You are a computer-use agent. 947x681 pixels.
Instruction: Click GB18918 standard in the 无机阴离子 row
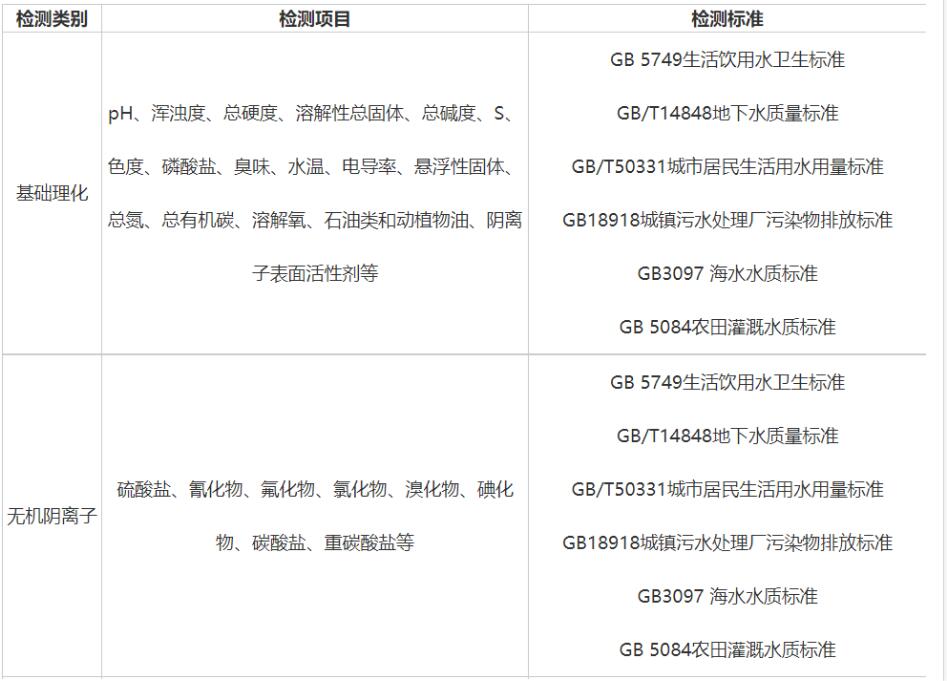pos(727,543)
